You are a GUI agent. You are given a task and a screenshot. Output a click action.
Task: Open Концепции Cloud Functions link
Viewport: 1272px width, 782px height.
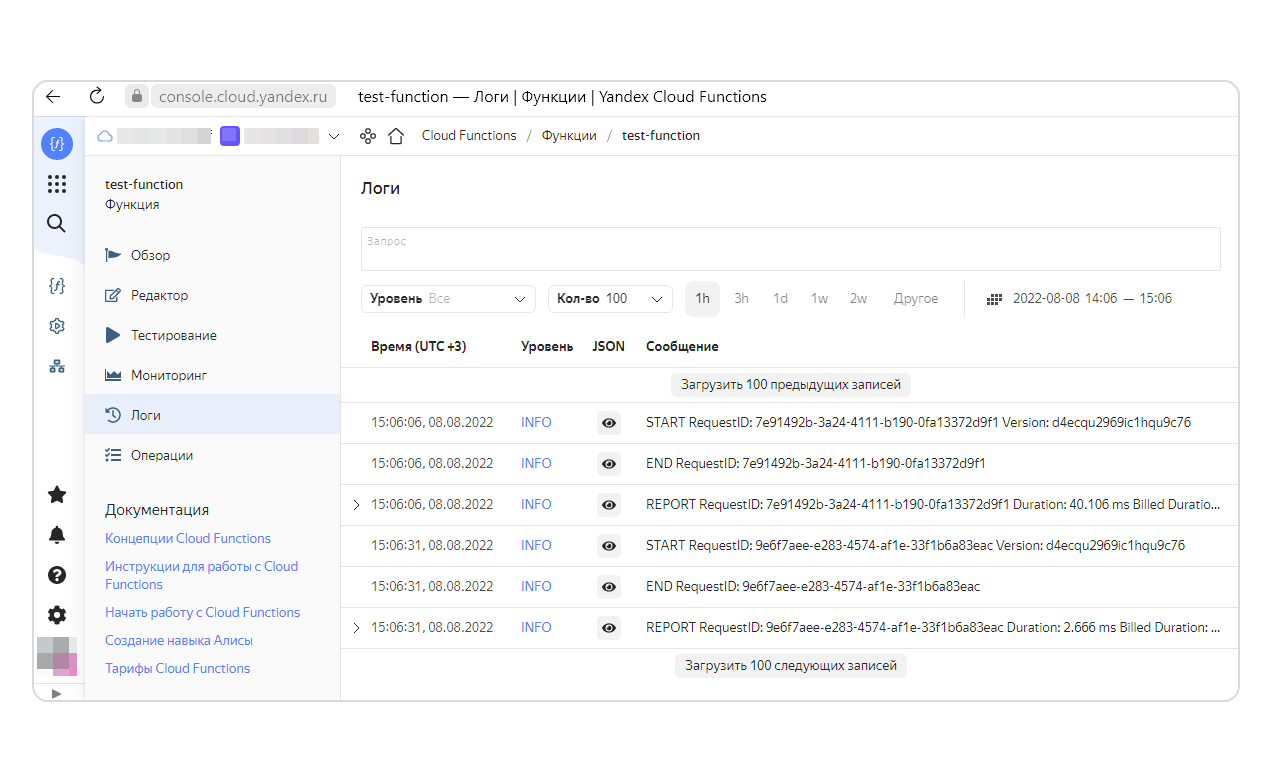188,538
